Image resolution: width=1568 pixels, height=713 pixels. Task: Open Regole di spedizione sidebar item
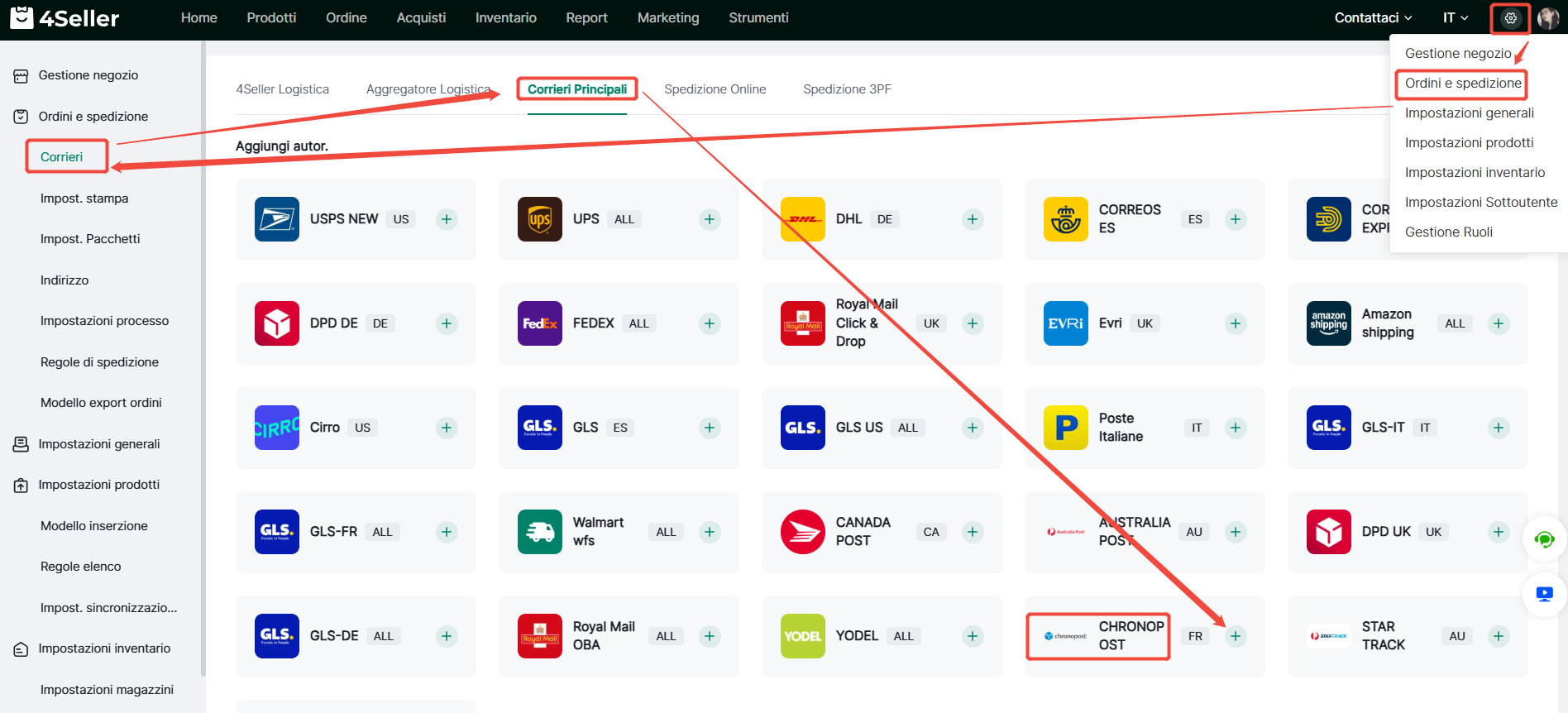(99, 362)
